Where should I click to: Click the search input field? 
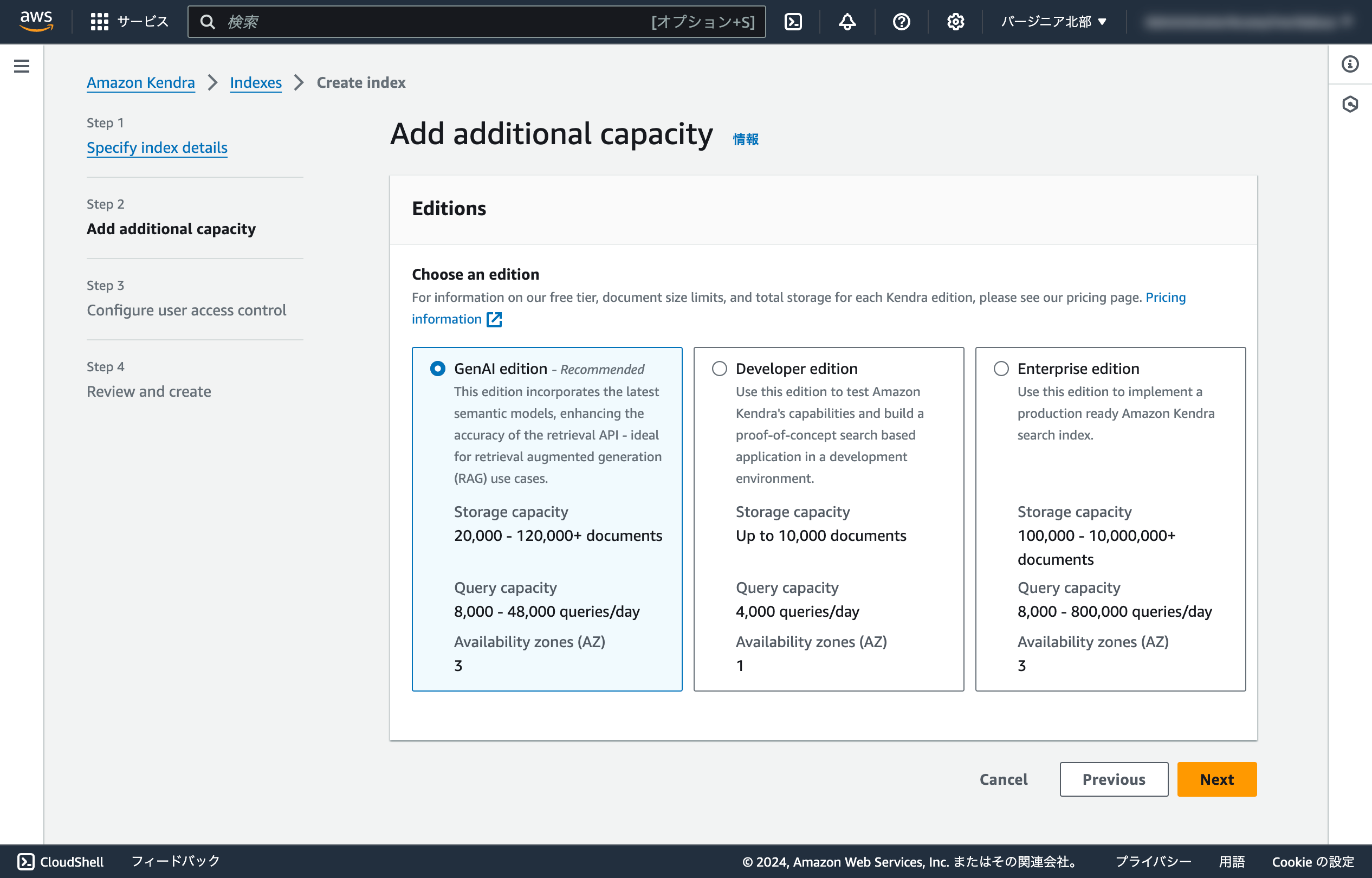point(433,22)
